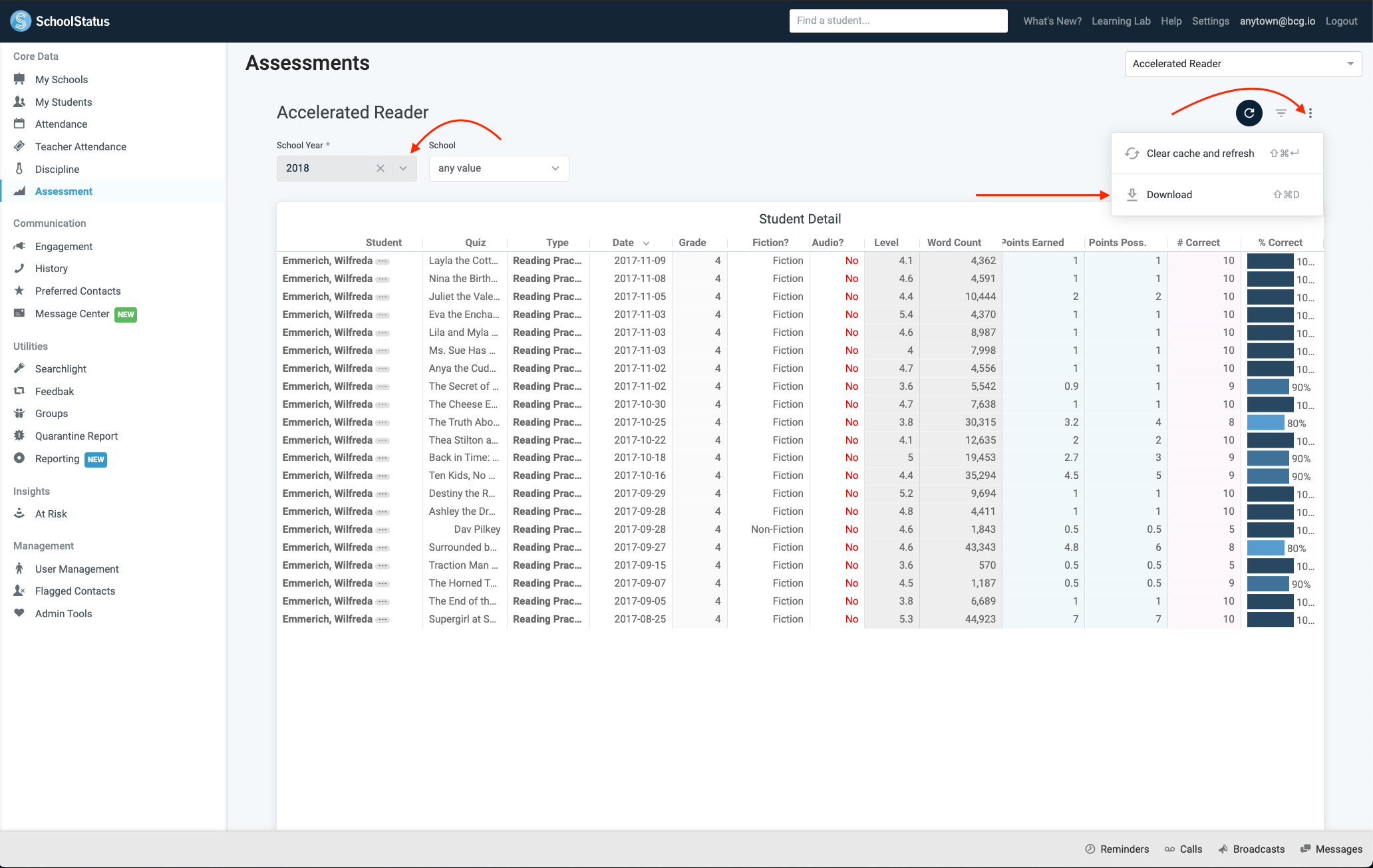Click the 90% bar for The Secret of row
Viewport: 1373px width, 868px height.
pyautogui.click(x=1268, y=386)
